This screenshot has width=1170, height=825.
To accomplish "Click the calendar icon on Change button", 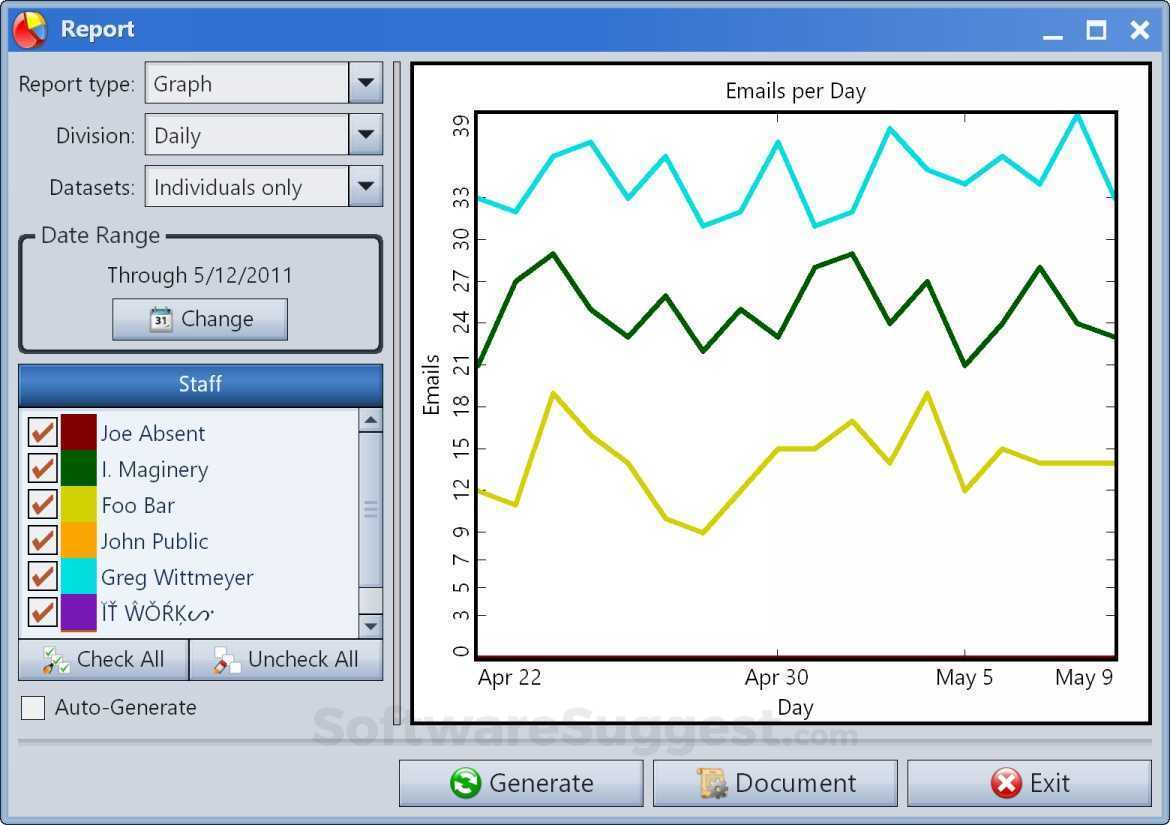I will tap(160, 319).
